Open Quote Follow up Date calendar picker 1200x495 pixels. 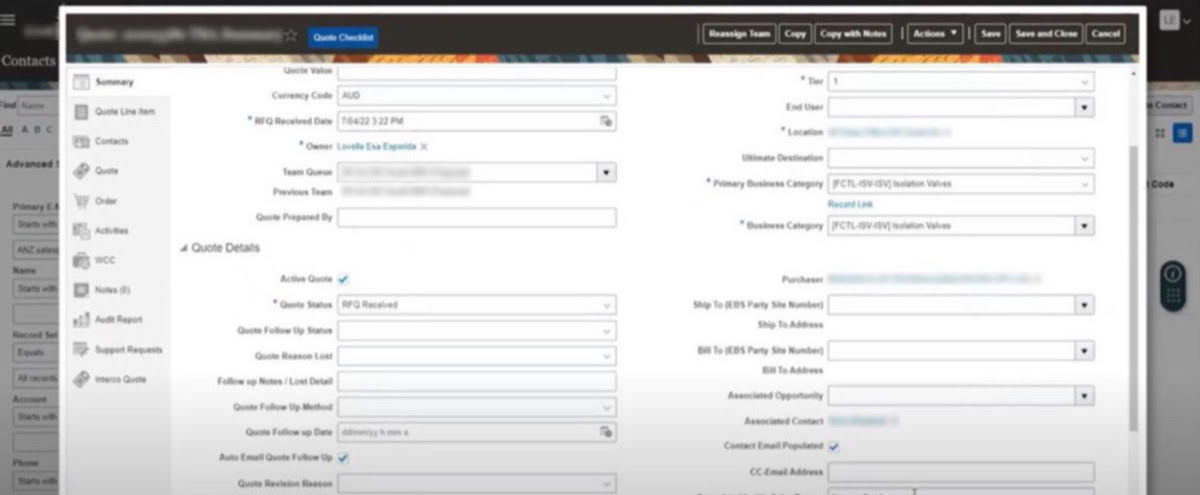click(x=605, y=433)
